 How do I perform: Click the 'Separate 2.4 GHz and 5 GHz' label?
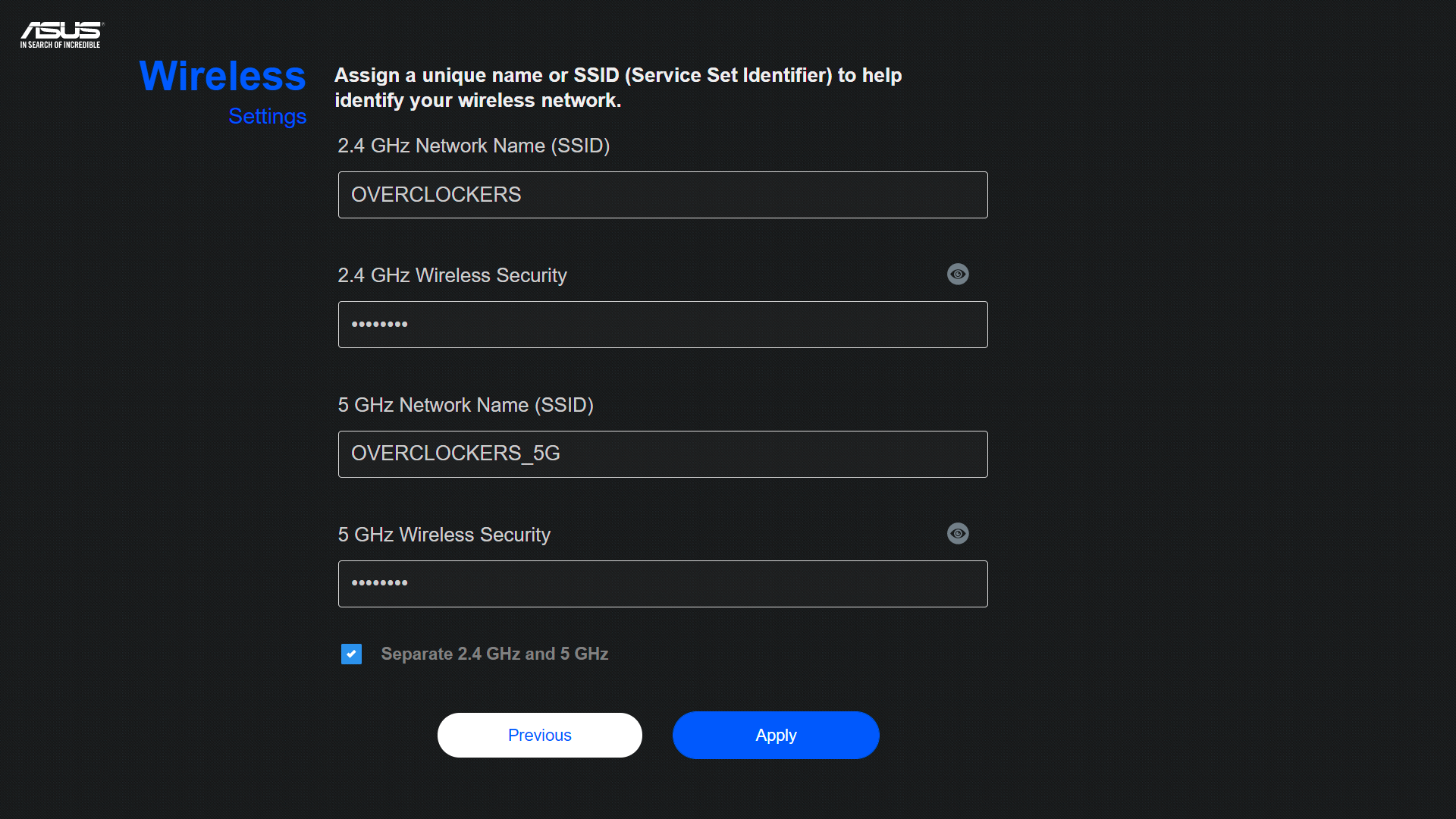click(x=494, y=654)
